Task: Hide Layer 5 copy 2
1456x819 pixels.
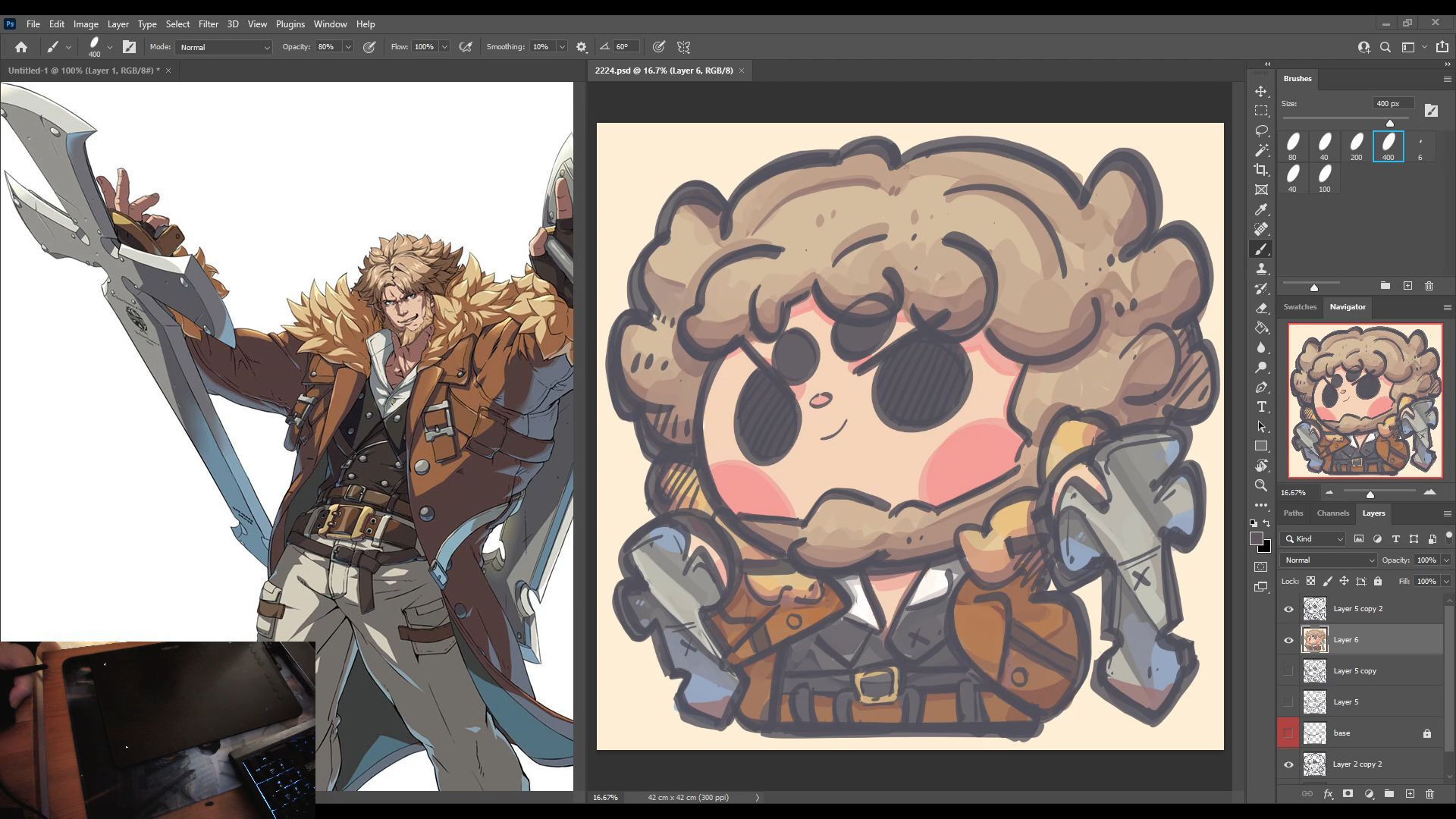Action: [x=1288, y=609]
